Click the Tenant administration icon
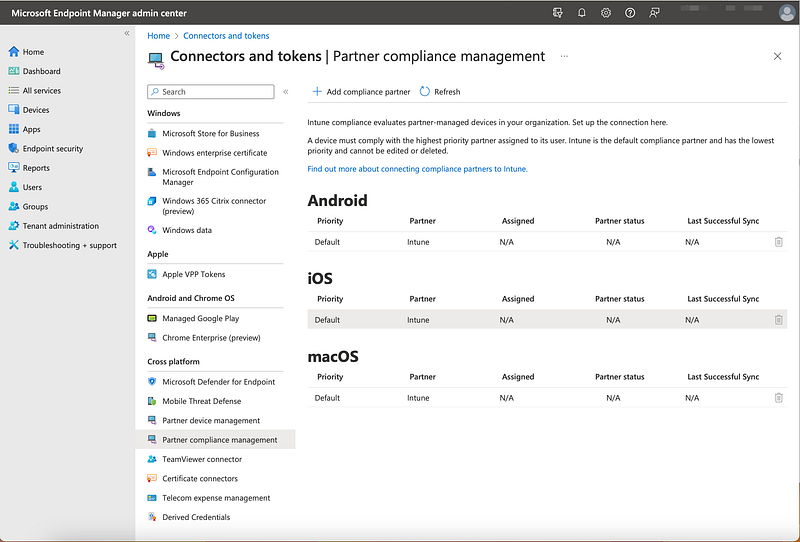Image resolution: width=800 pixels, height=542 pixels. [14, 226]
